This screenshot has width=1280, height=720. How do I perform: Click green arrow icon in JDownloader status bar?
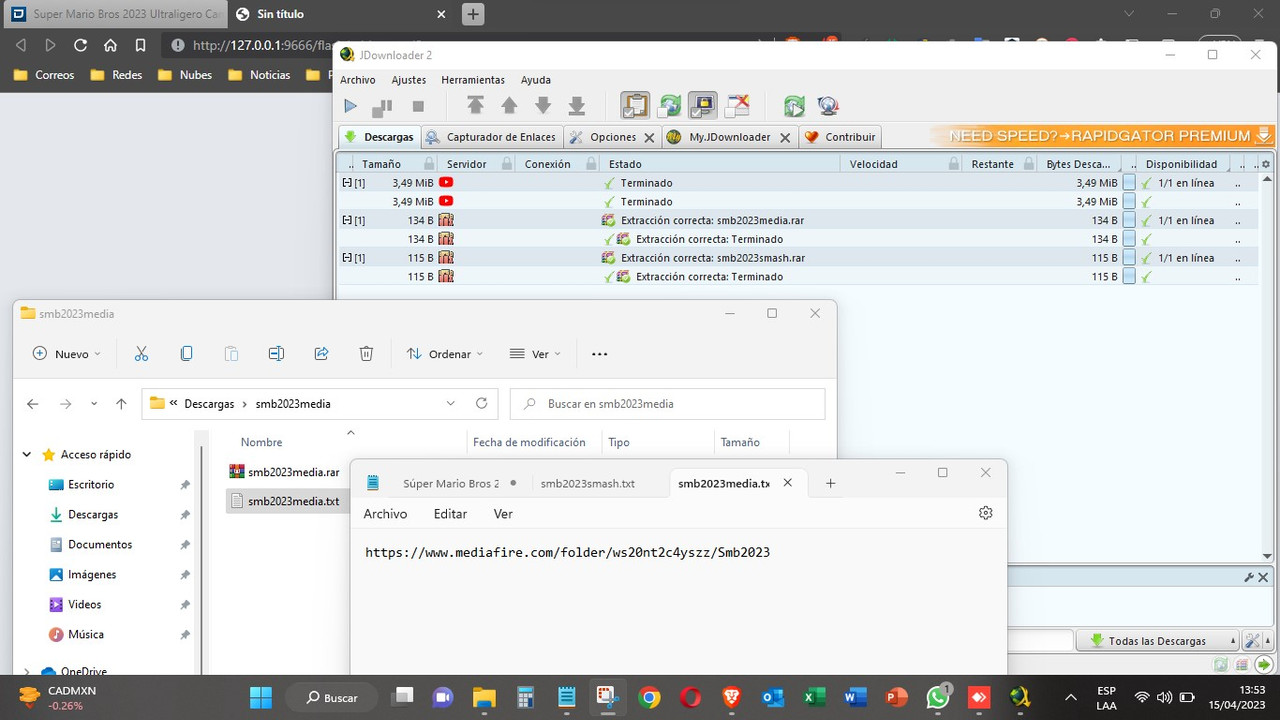pyautogui.click(x=1264, y=664)
